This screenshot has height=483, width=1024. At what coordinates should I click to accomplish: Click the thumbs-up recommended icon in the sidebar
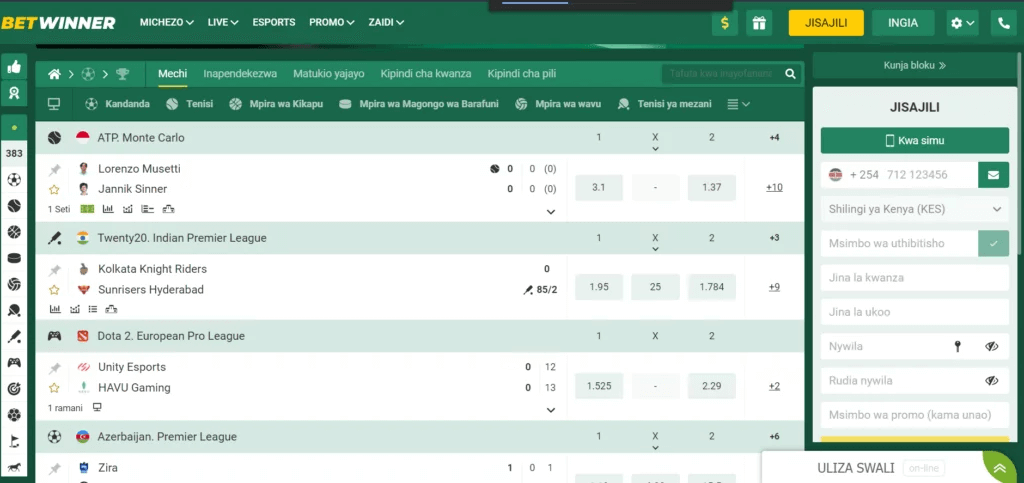click(x=14, y=66)
